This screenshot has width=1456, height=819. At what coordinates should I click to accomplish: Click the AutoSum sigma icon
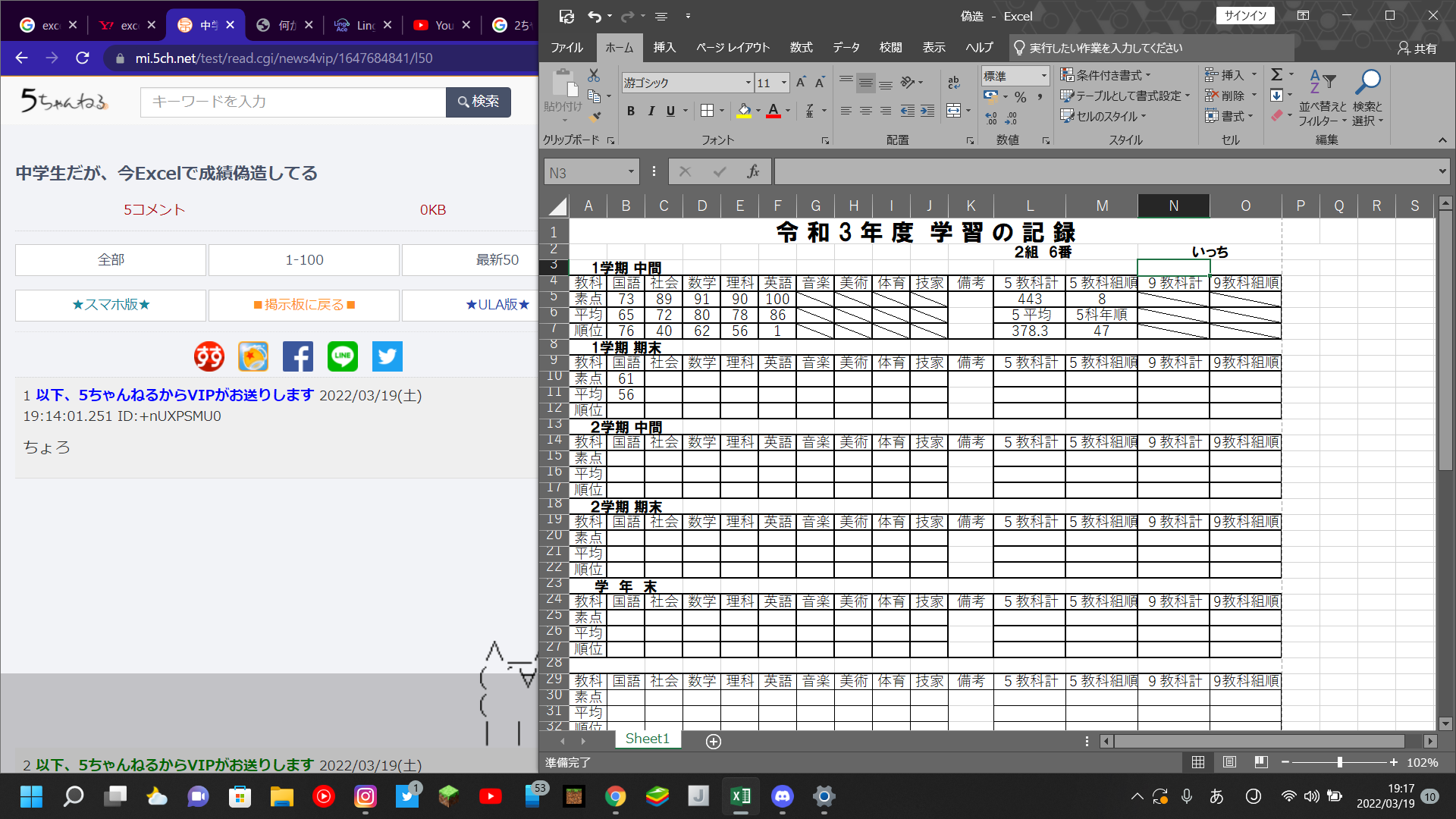1277,74
